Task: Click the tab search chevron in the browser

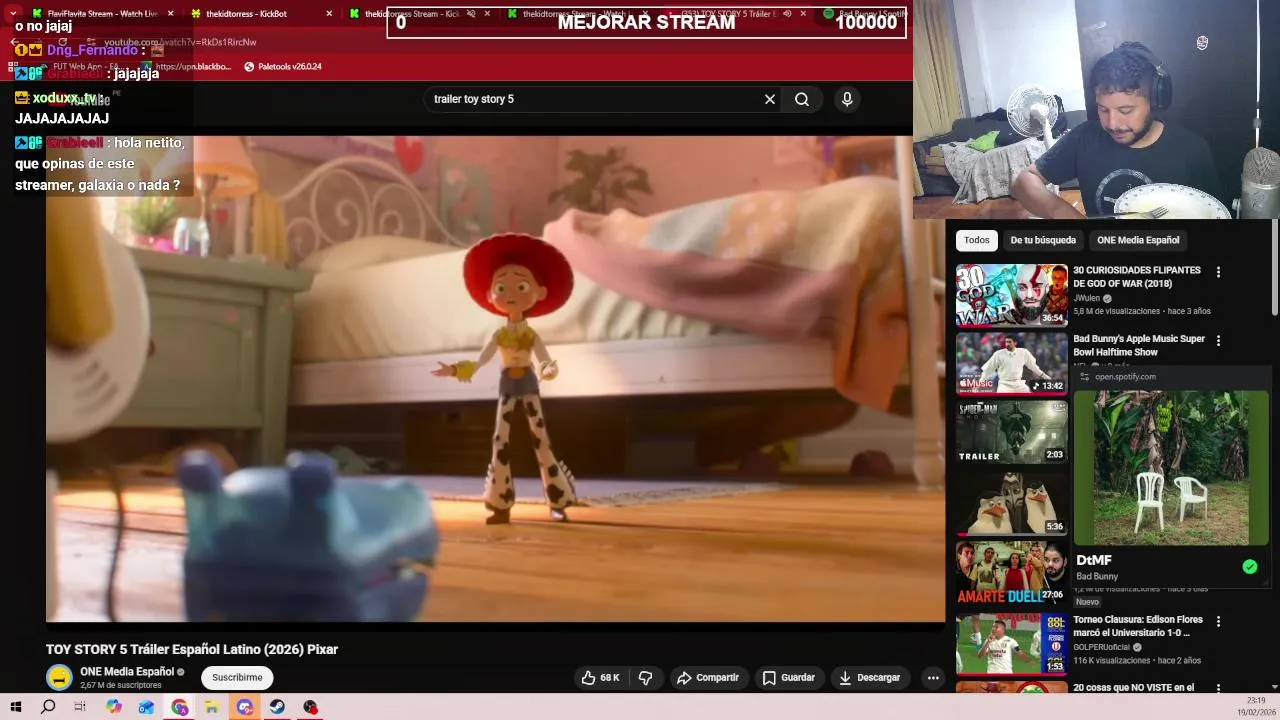Action: [12, 14]
